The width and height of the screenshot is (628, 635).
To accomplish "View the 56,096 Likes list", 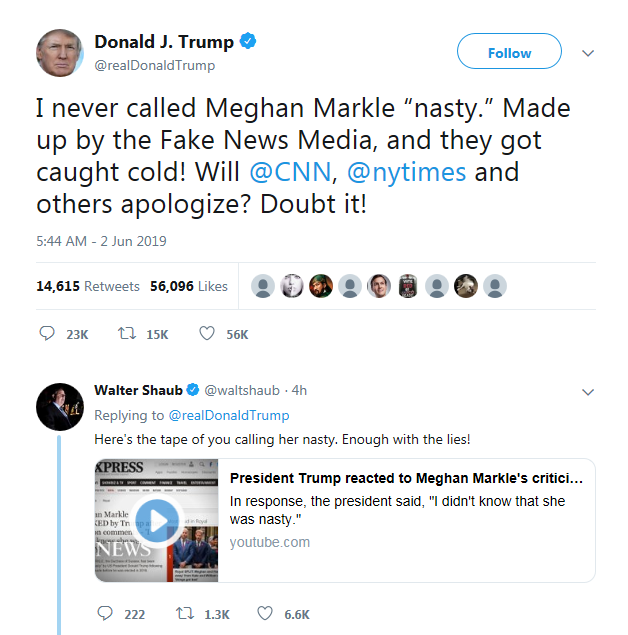I will pos(189,286).
